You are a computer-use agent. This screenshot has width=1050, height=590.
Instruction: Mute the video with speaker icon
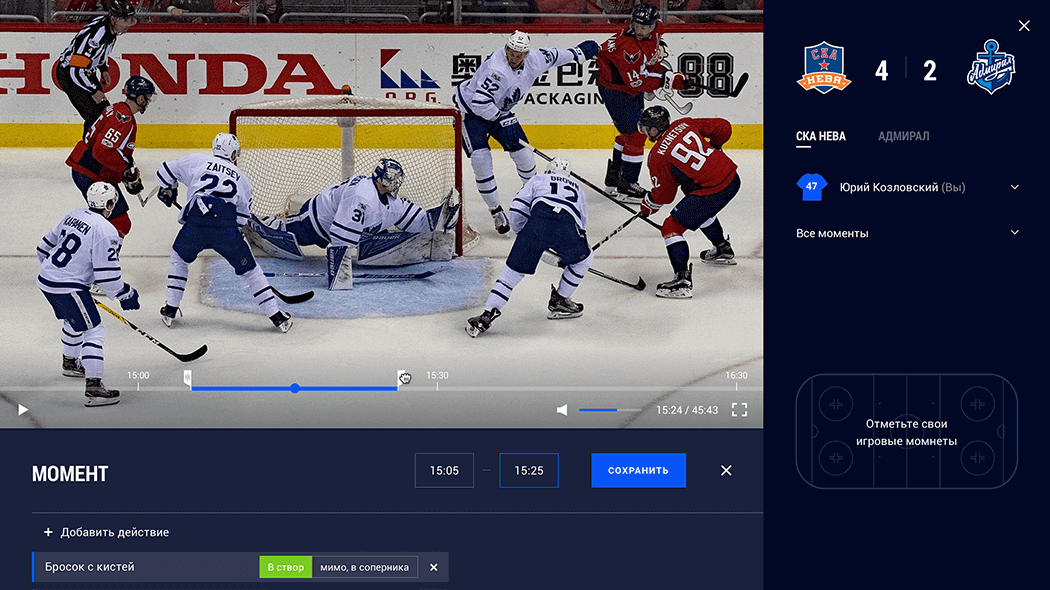[562, 410]
